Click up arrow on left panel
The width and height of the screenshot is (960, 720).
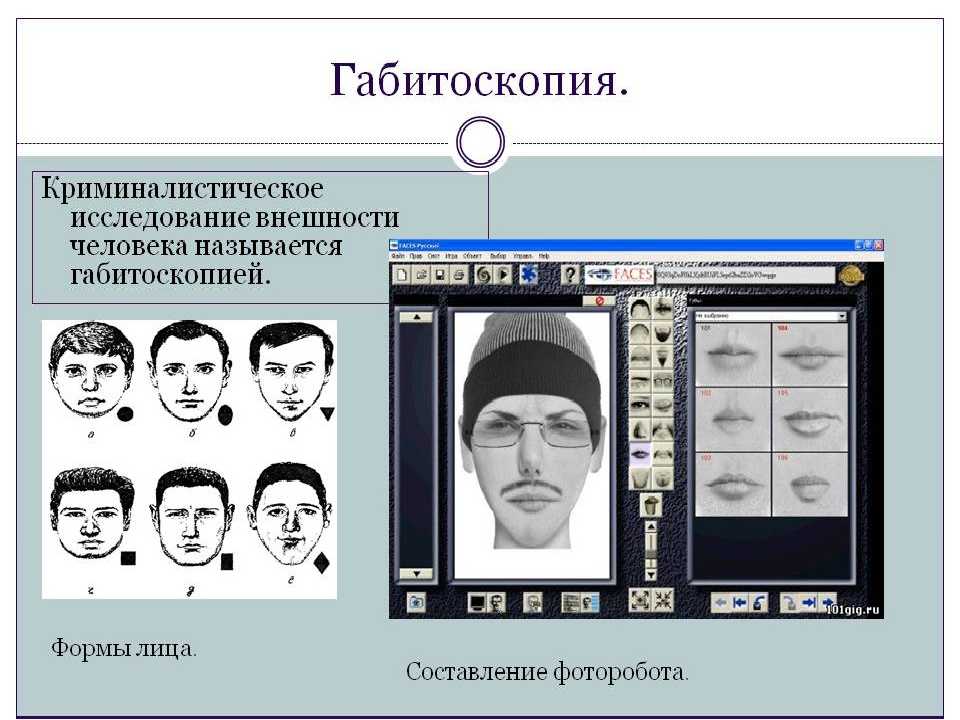[416, 317]
